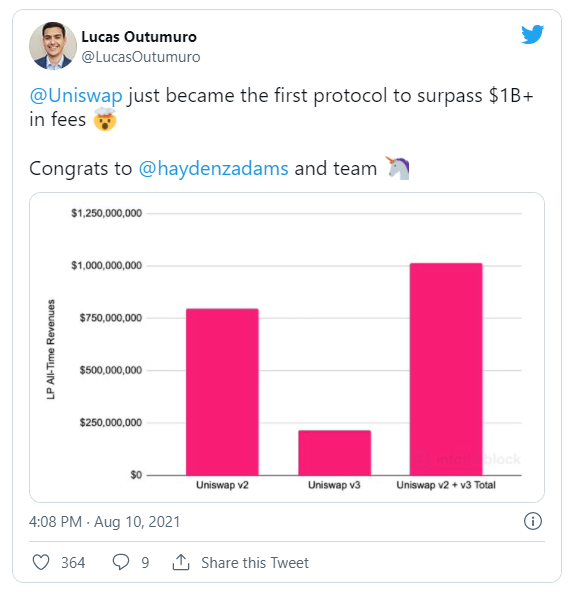The image size is (577, 597).
Task: Open the 4:08 PM Aug 10, 2021 timestamp
Action: click(104, 522)
